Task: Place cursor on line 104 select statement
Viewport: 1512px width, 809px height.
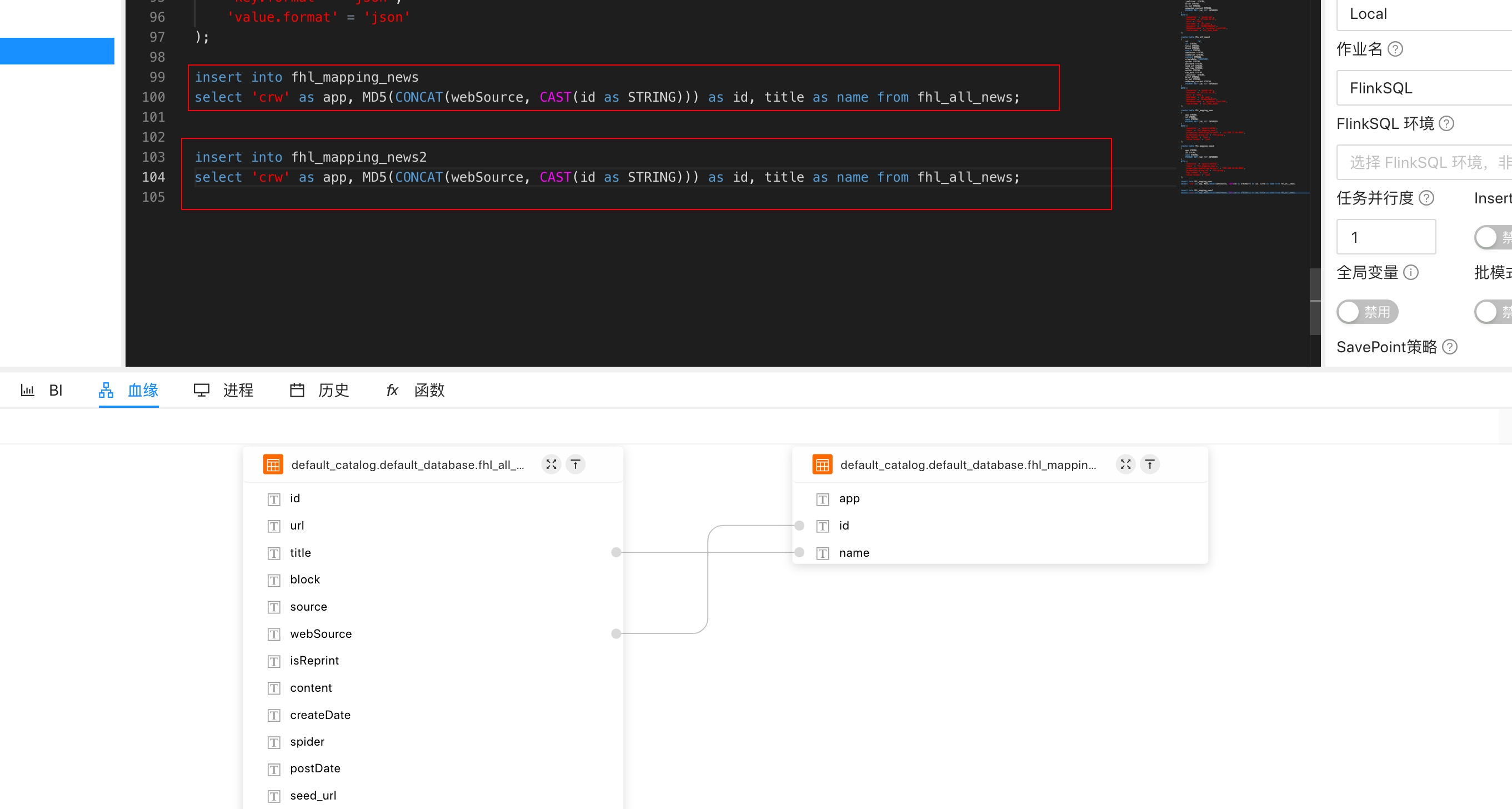Action: pyautogui.click(x=607, y=177)
